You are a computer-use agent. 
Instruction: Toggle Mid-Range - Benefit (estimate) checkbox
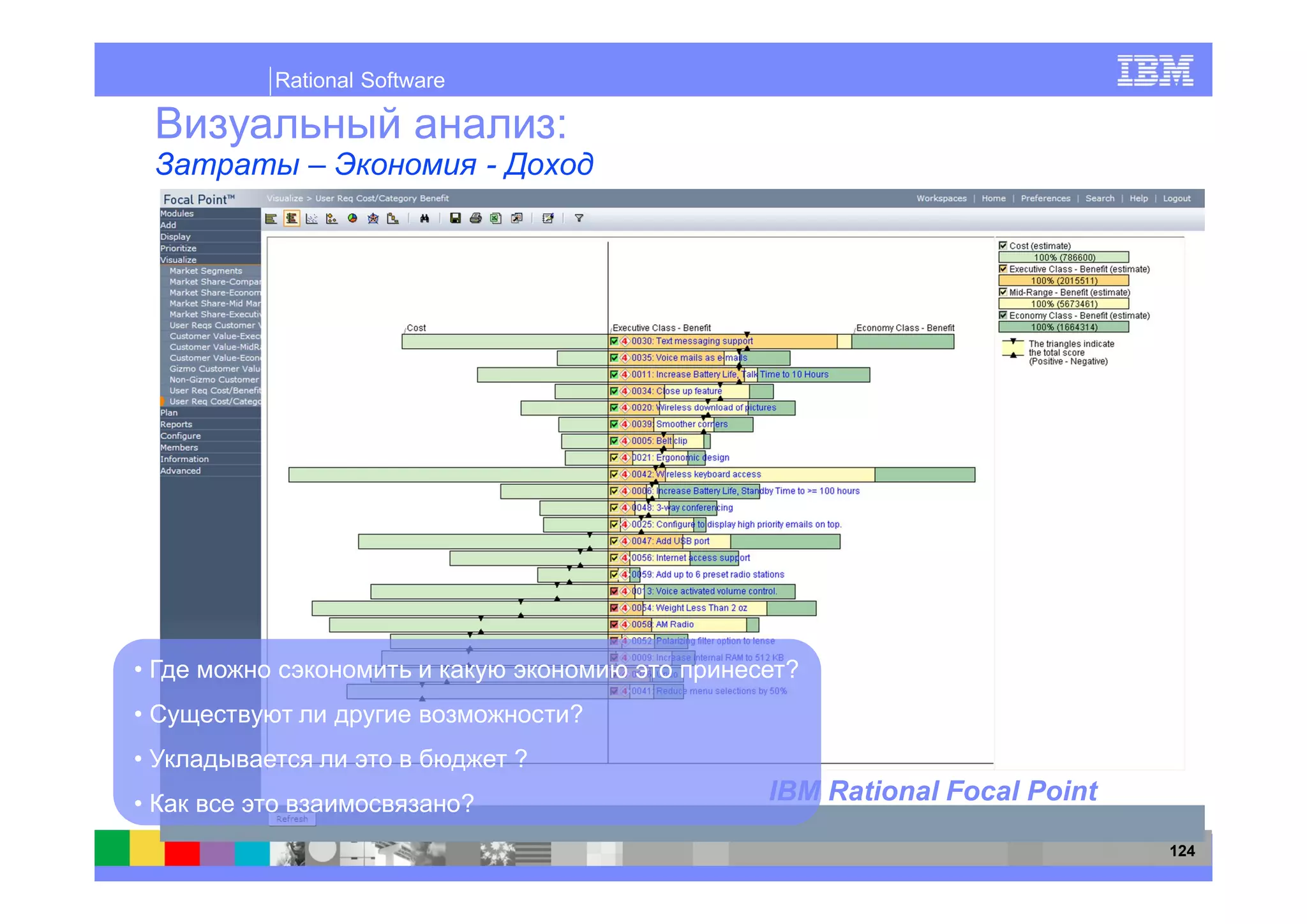click(1003, 292)
